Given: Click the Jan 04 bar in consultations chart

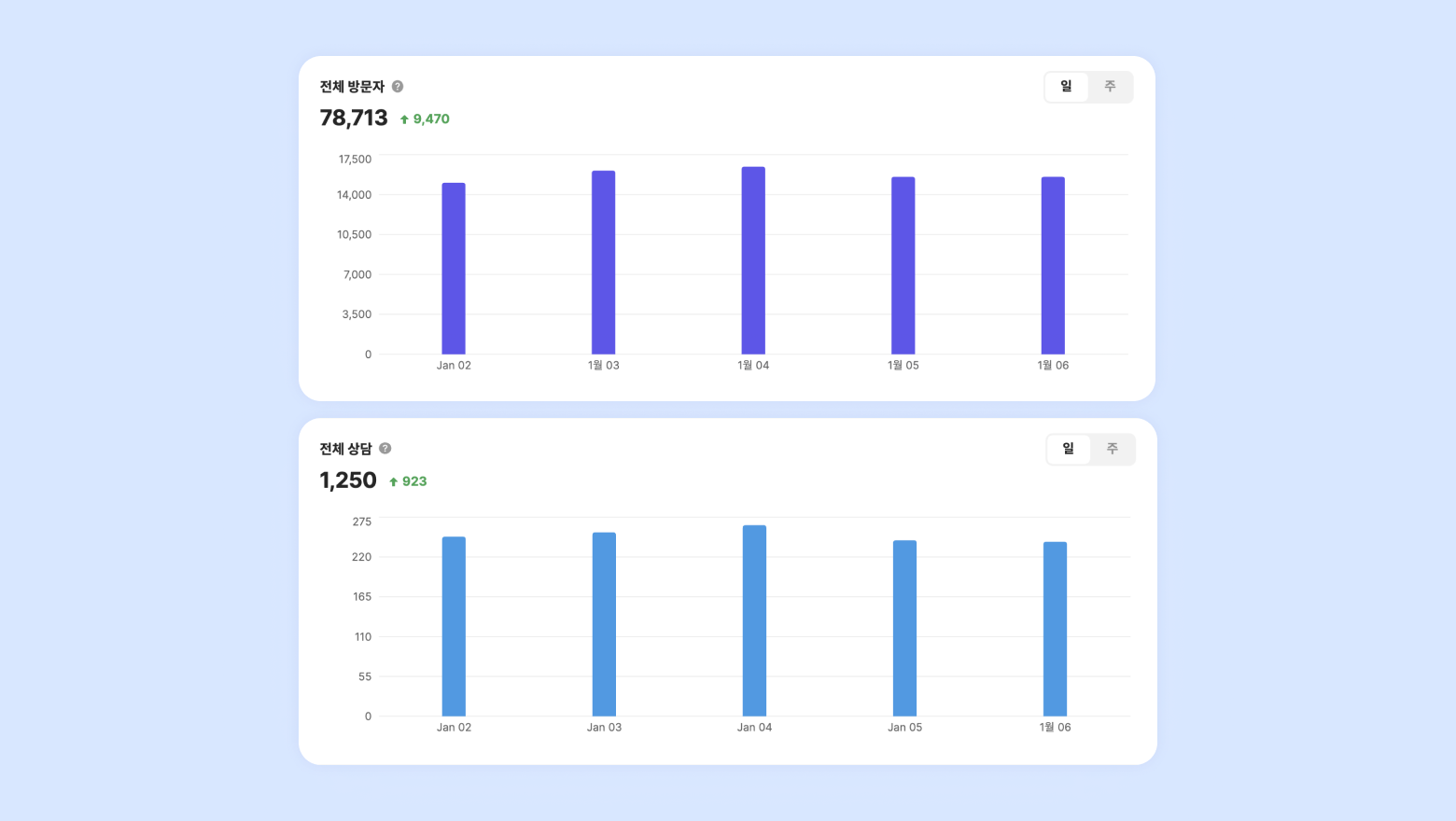Looking at the screenshot, I should coord(754,620).
